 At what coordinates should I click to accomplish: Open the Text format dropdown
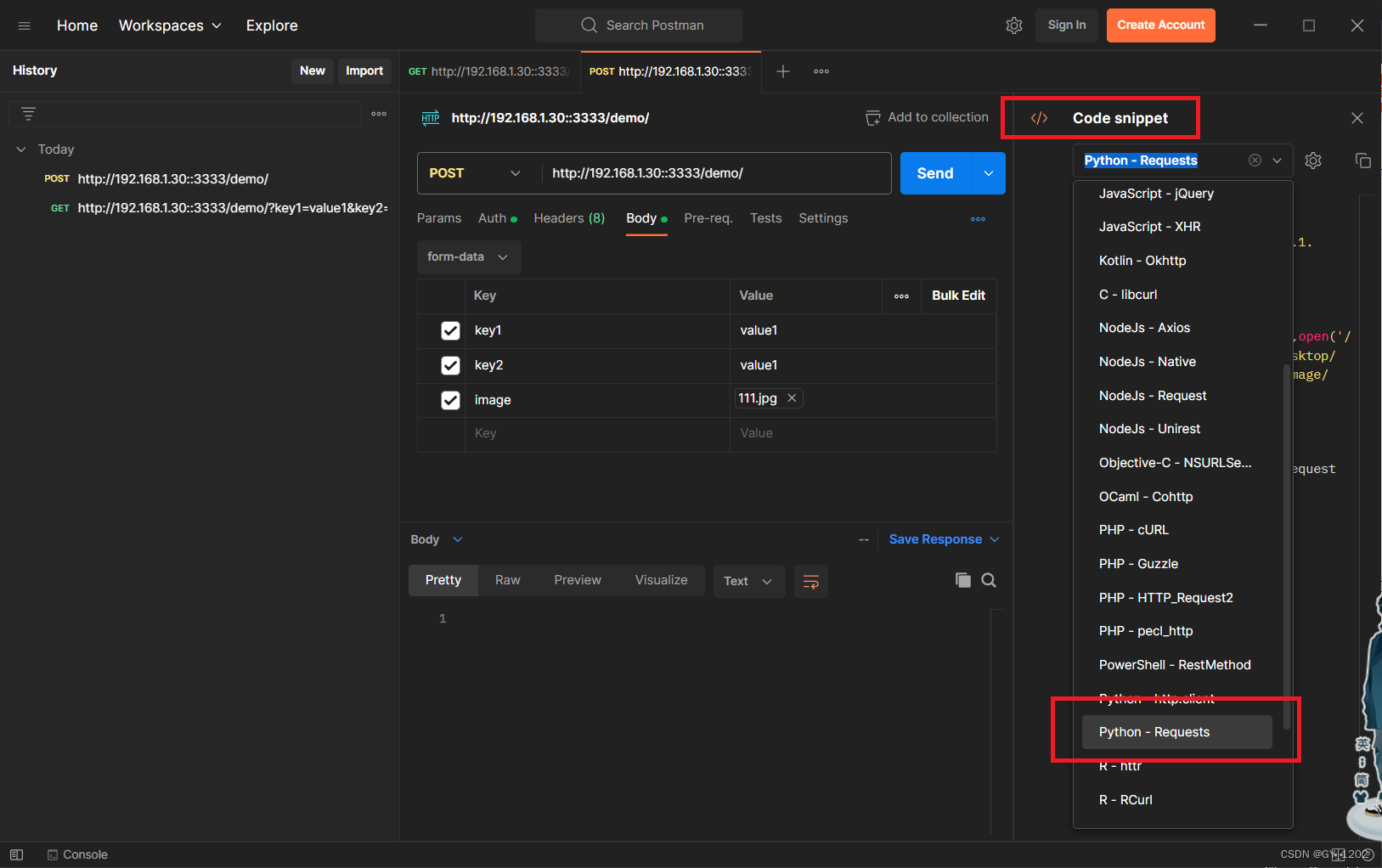pyautogui.click(x=749, y=582)
